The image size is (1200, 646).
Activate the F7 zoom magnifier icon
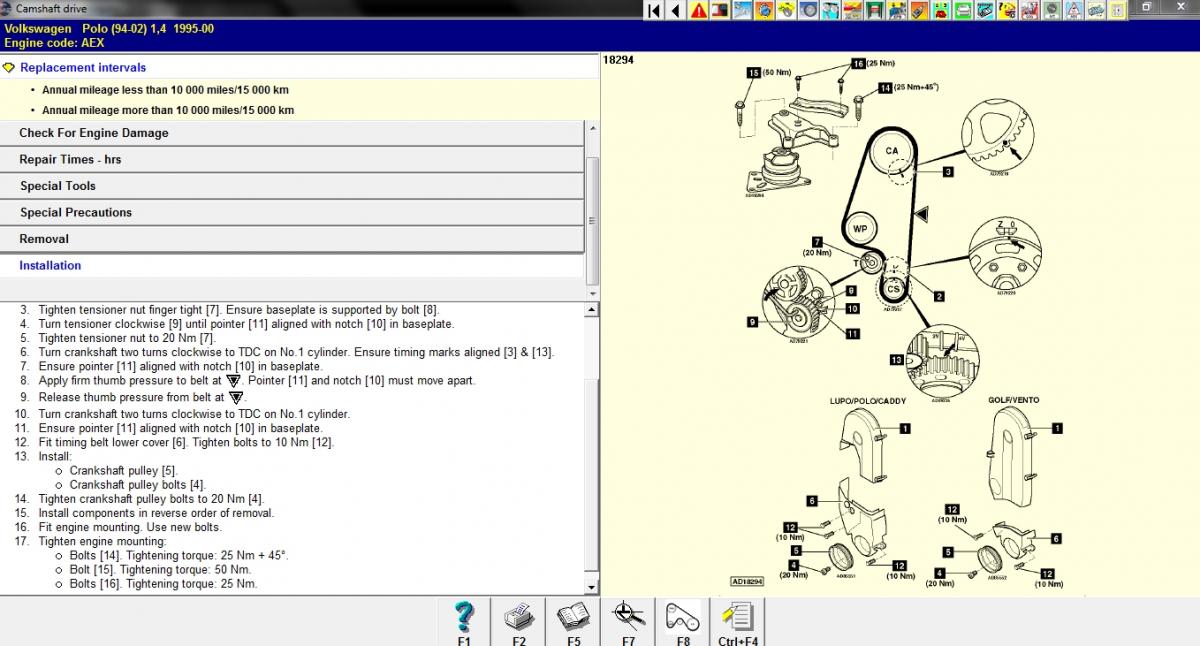click(x=628, y=616)
